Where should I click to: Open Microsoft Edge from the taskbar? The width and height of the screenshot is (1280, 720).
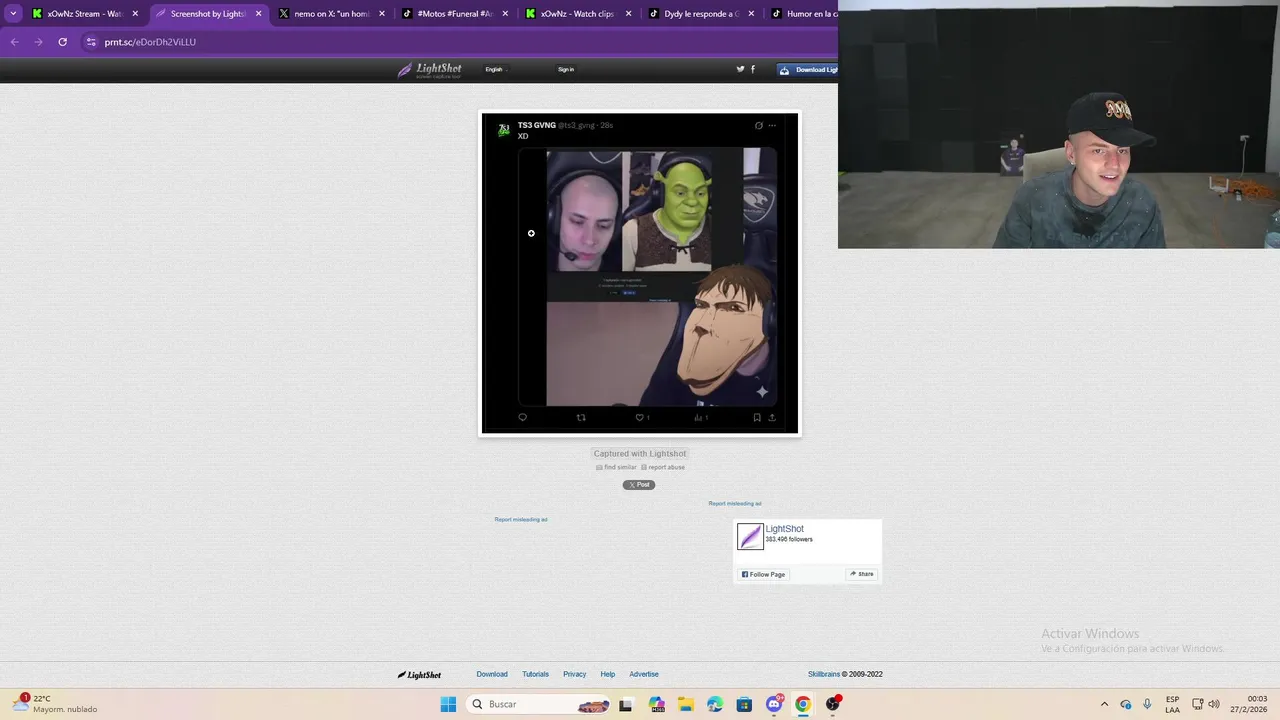(715, 704)
